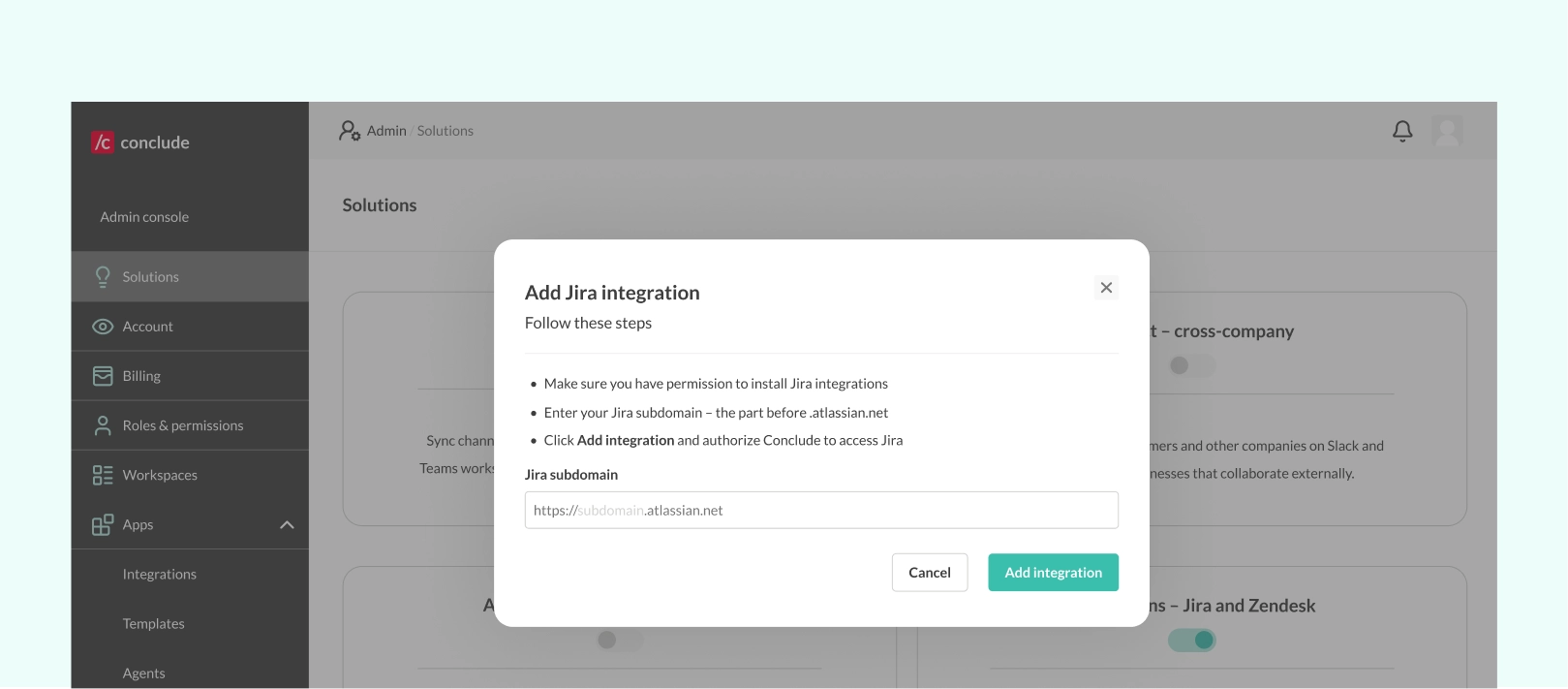Click the 'conclude' brand name text
This screenshot has height=689, width=1568.
[x=155, y=142]
